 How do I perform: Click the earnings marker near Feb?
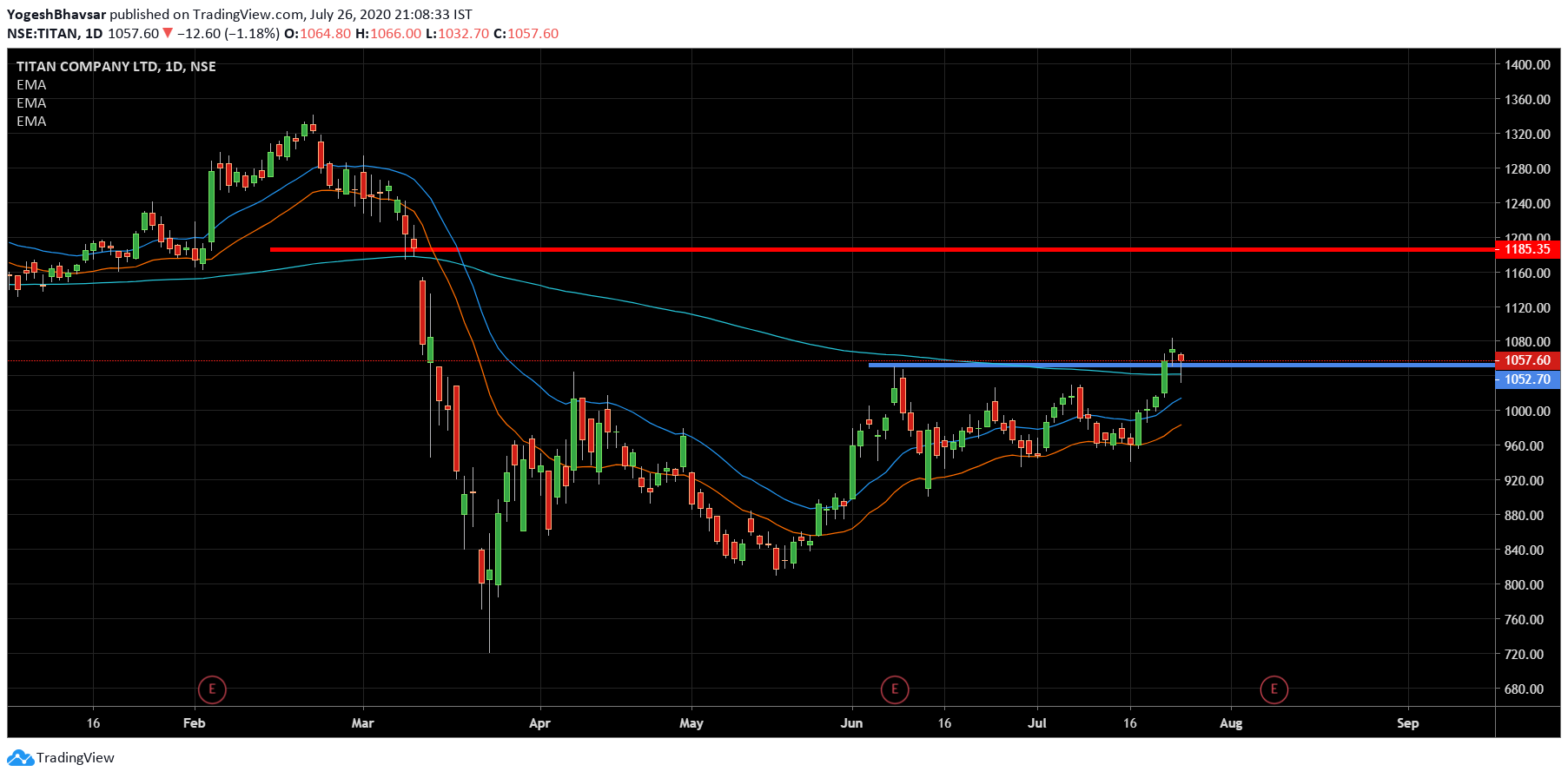(212, 689)
